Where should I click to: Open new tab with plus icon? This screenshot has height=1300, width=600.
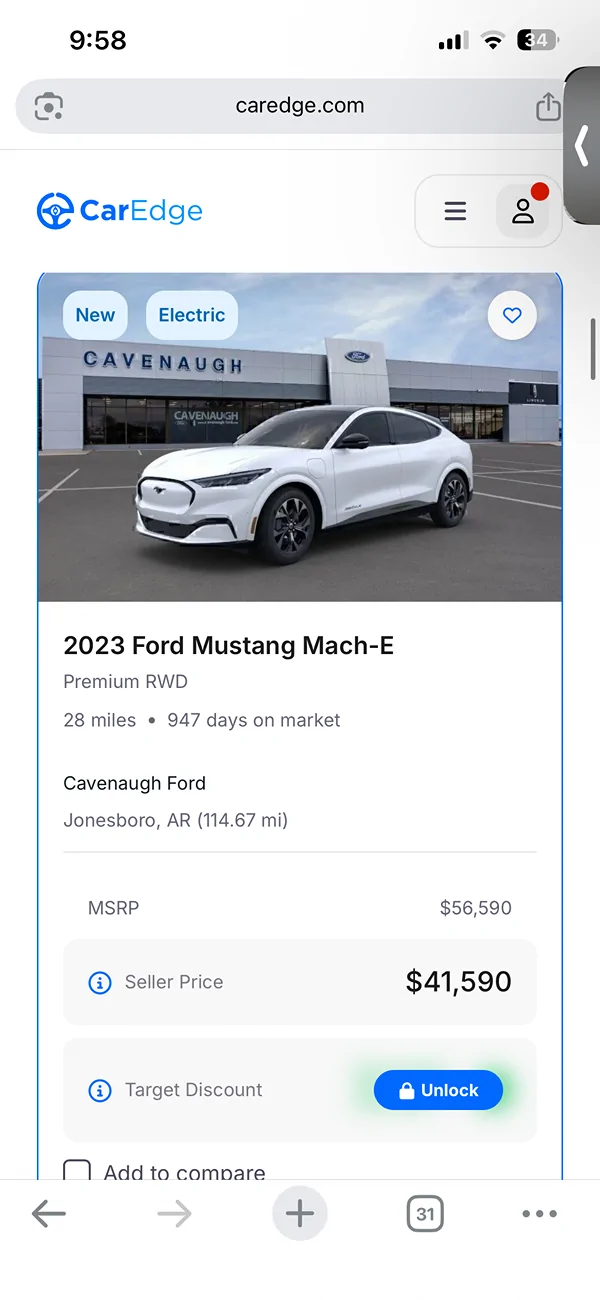click(299, 1214)
